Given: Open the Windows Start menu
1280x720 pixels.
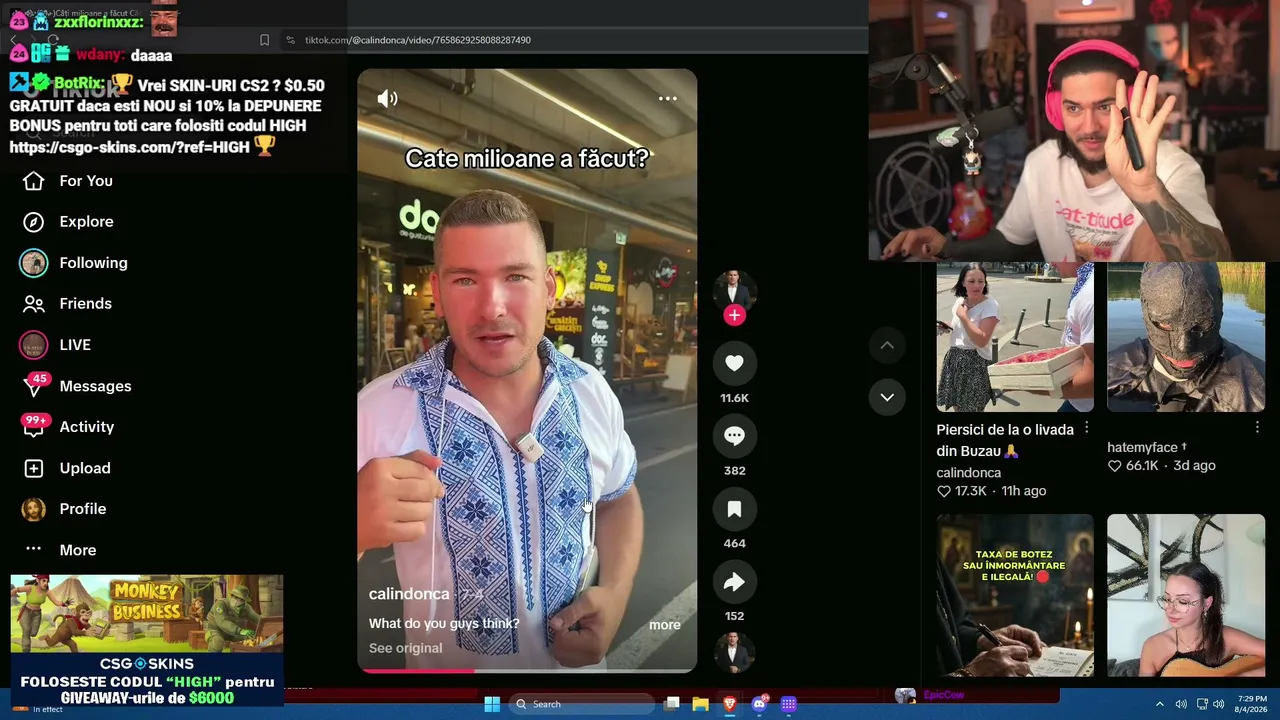Looking at the screenshot, I should (492, 704).
